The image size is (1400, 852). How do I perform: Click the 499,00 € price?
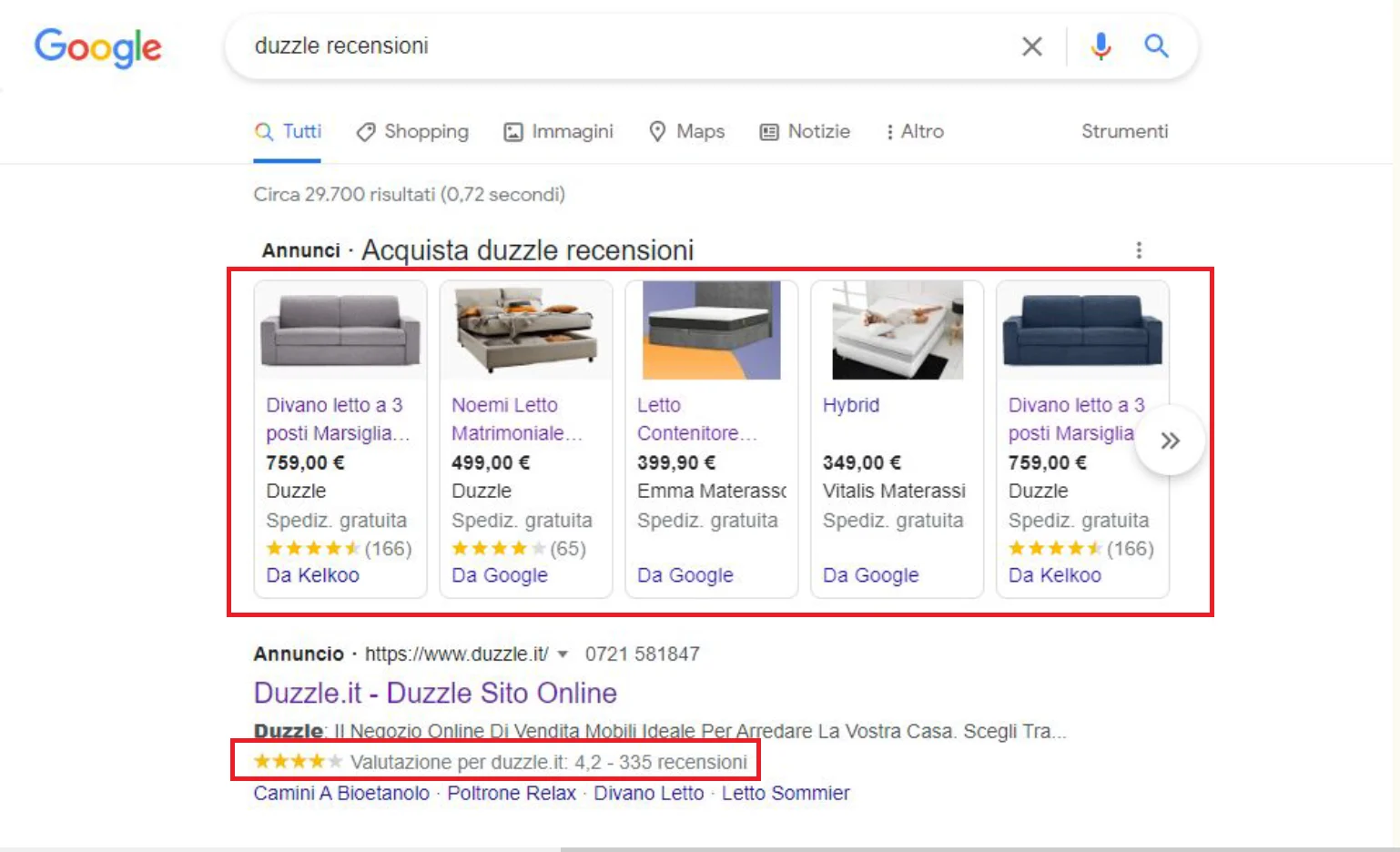click(491, 462)
